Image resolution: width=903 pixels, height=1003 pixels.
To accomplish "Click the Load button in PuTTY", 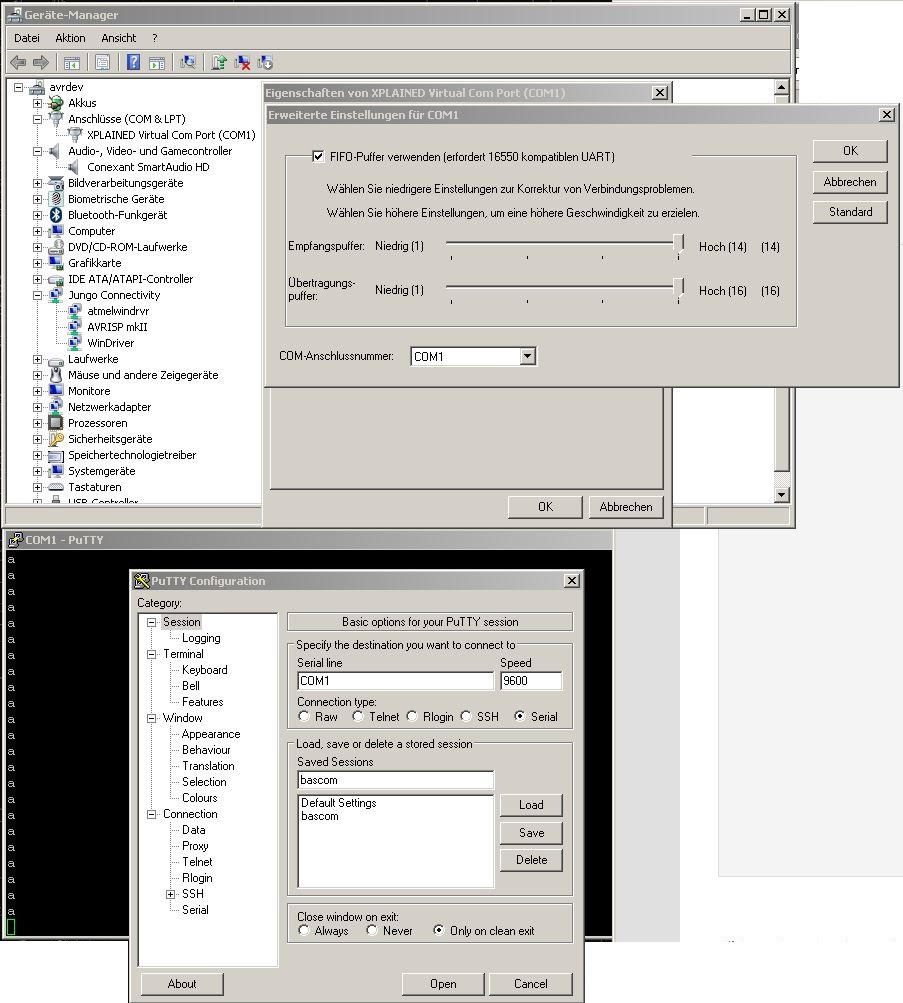I will click(x=531, y=805).
